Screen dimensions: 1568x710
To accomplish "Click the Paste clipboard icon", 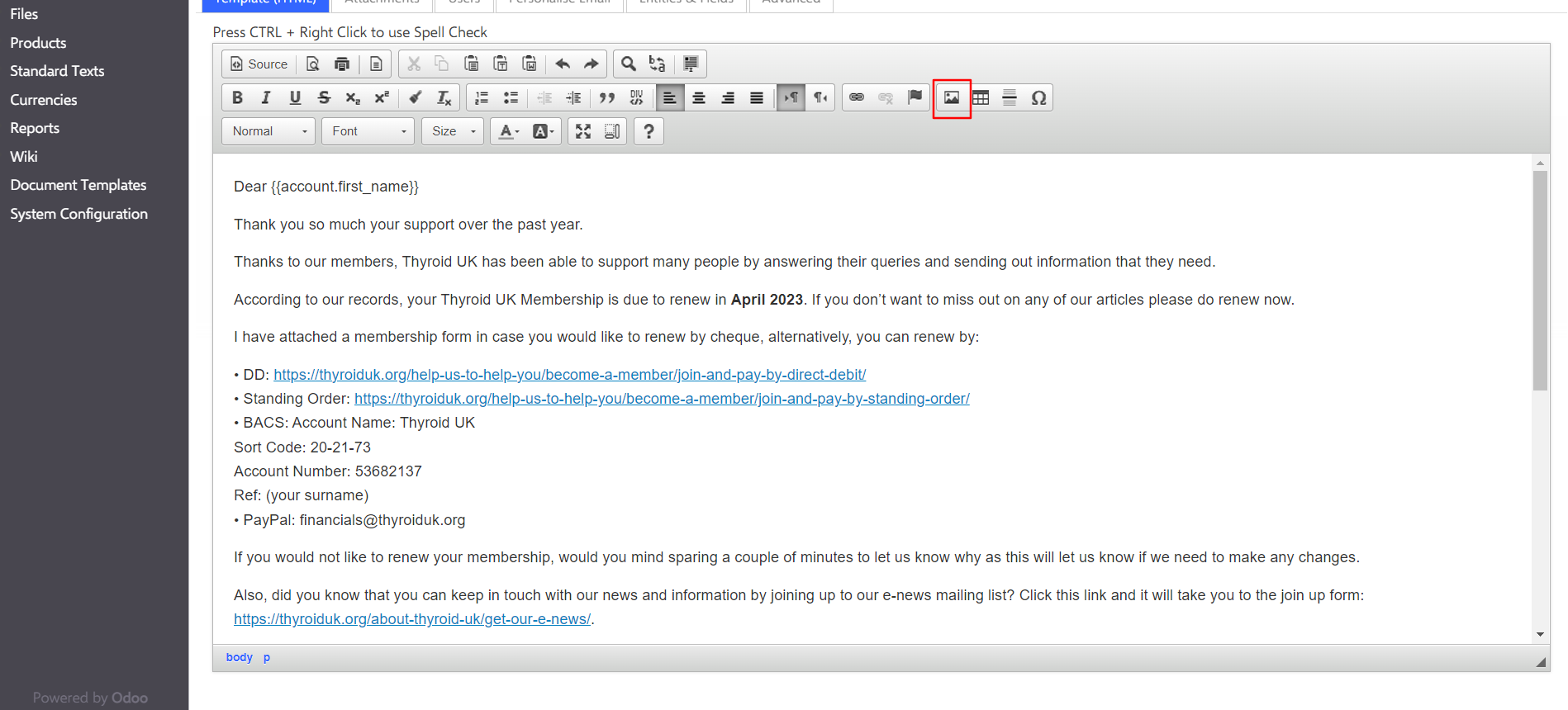I will pyautogui.click(x=471, y=64).
